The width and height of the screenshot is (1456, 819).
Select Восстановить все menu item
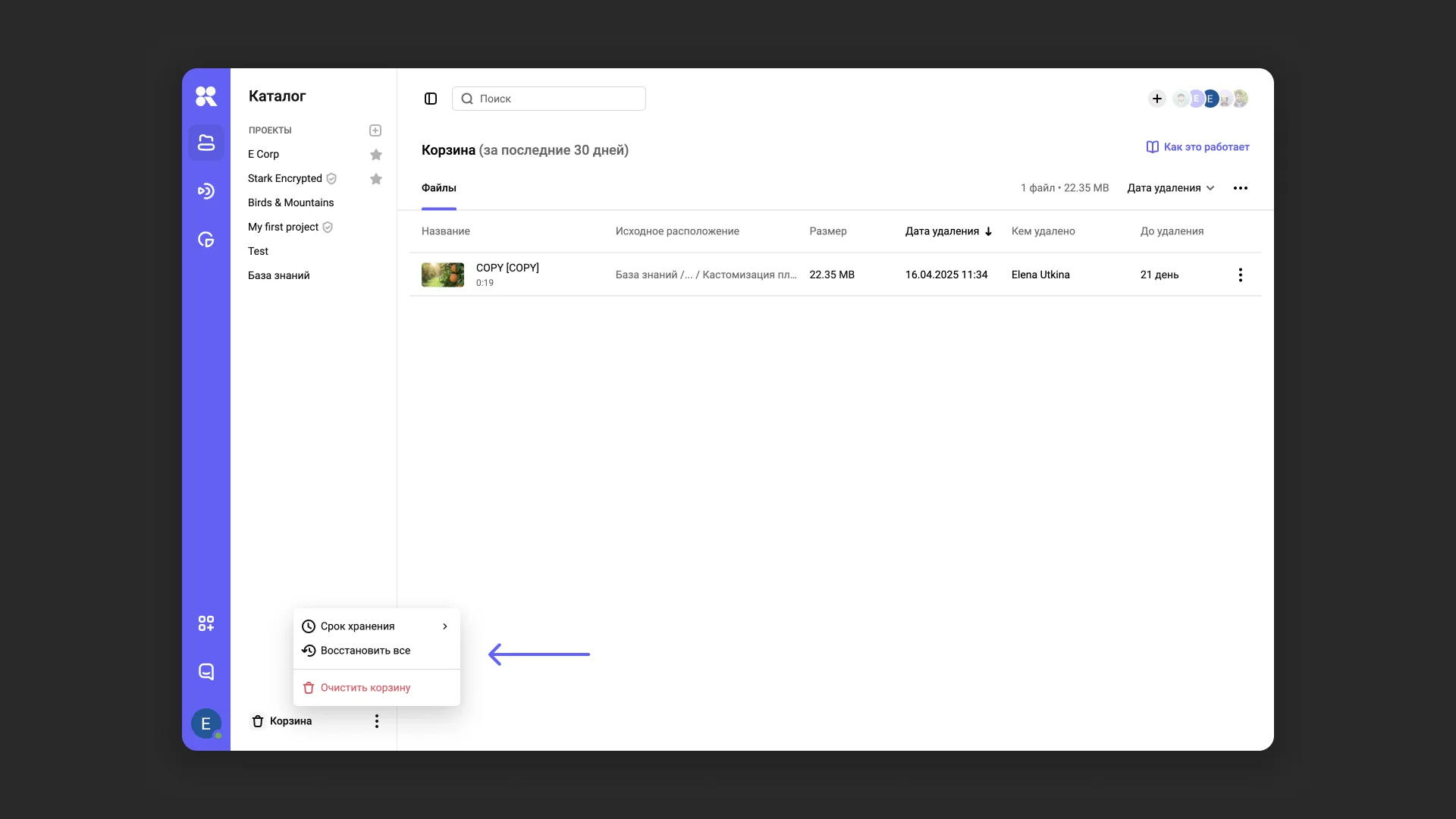[x=366, y=651]
